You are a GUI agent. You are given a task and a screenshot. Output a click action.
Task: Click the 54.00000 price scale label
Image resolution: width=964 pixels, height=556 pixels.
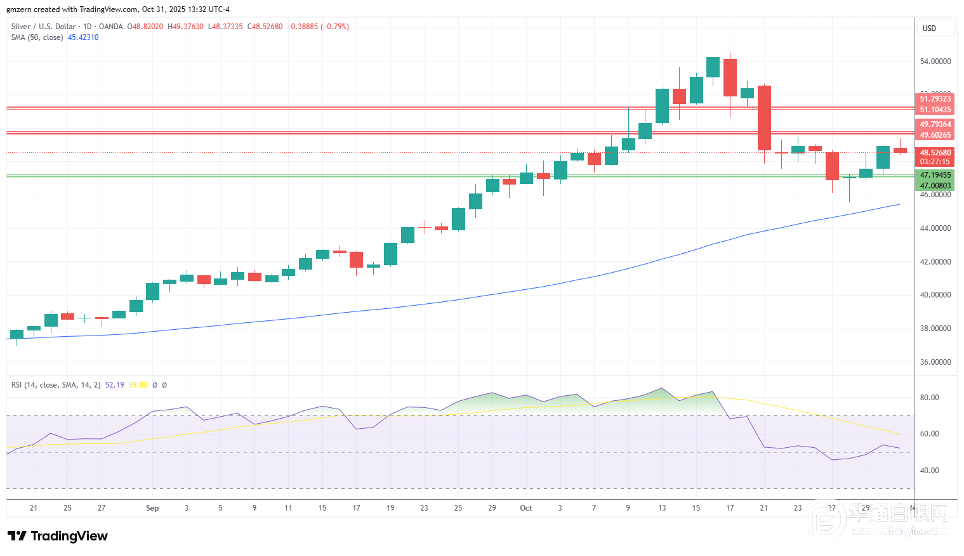coord(933,61)
